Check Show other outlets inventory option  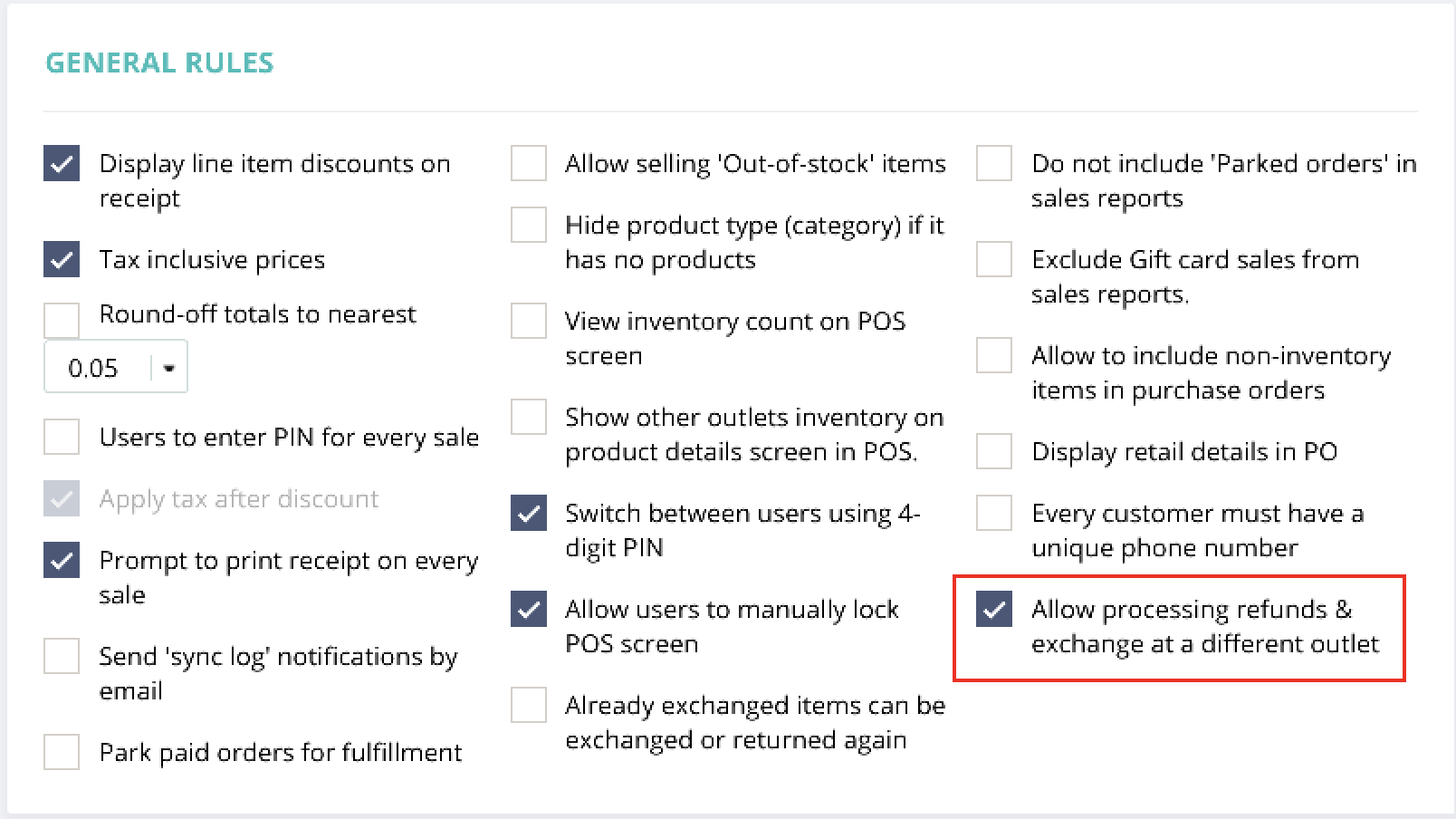click(529, 418)
